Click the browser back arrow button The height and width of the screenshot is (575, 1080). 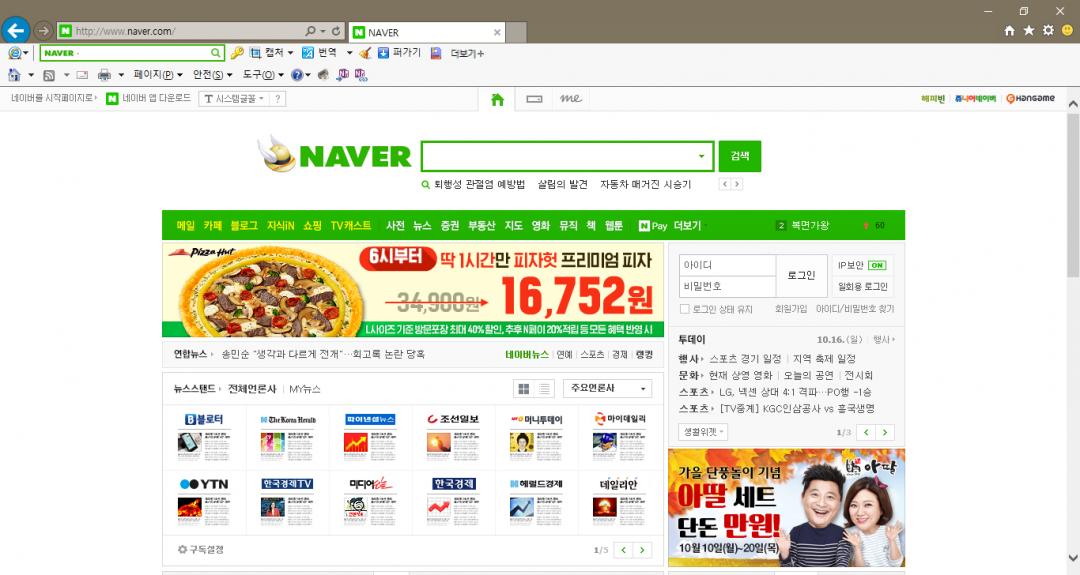coord(16,30)
